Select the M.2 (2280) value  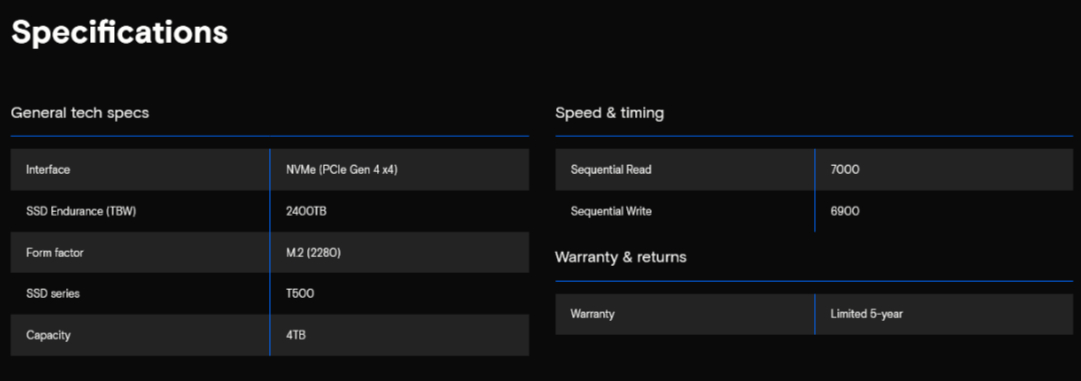coord(313,252)
